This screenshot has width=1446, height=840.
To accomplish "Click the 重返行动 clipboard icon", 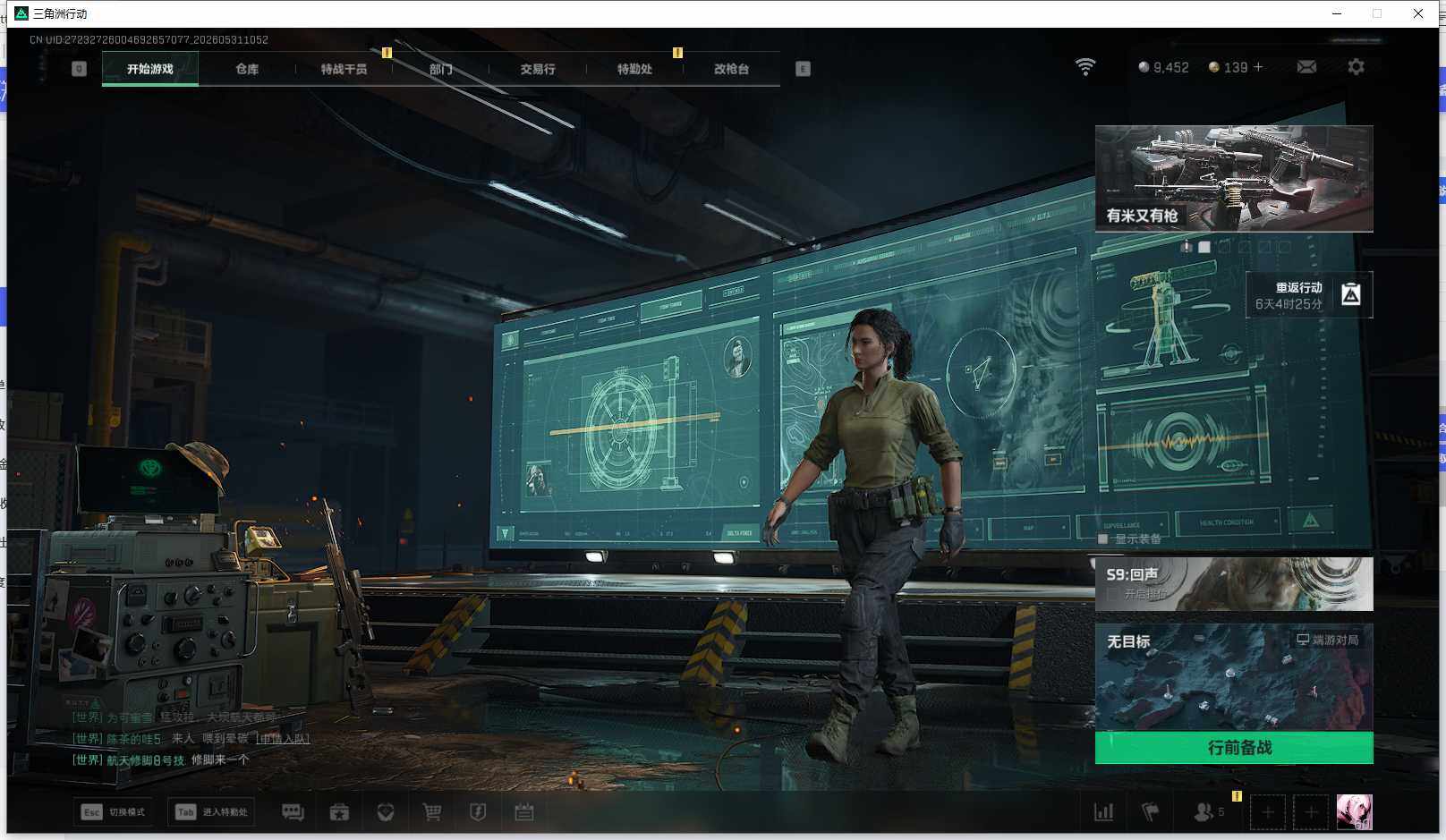I will [1351, 294].
